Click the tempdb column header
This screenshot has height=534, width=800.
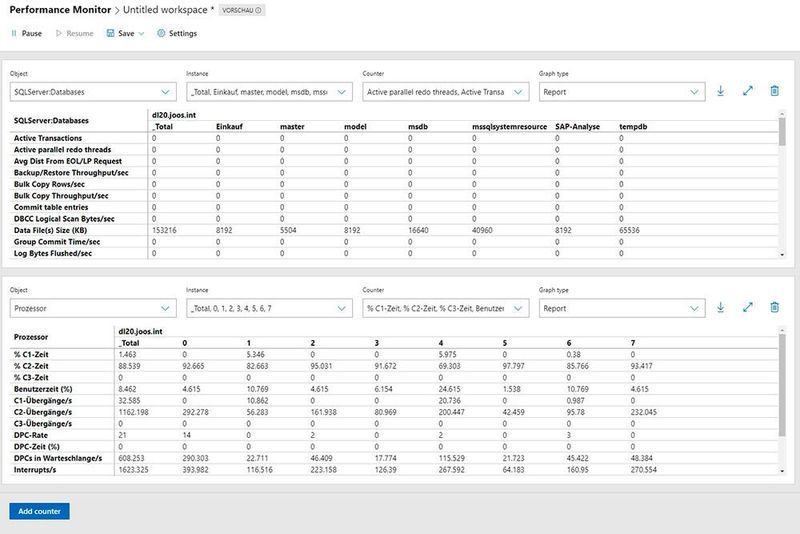tap(633, 126)
